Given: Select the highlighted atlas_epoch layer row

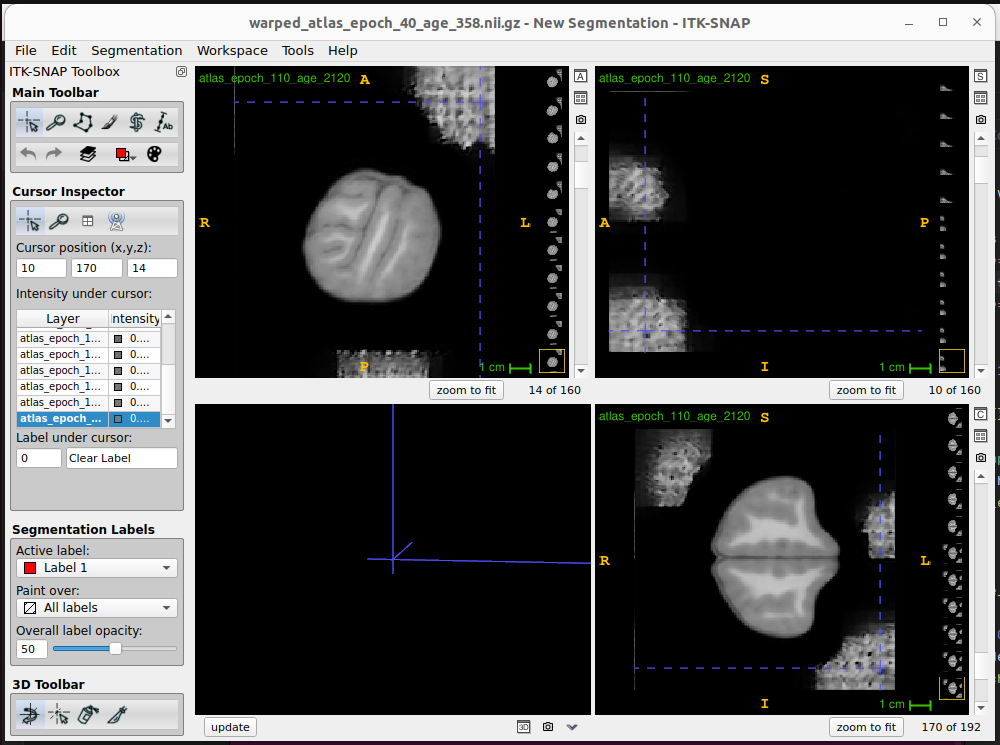Looking at the screenshot, I should click(89, 418).
